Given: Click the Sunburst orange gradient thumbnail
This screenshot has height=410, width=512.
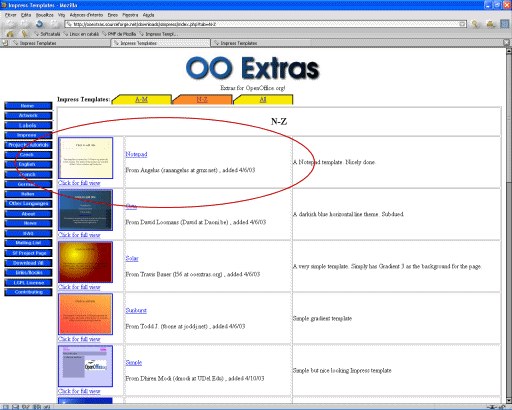Looking at the screenshot, I should tap(86, 314).
